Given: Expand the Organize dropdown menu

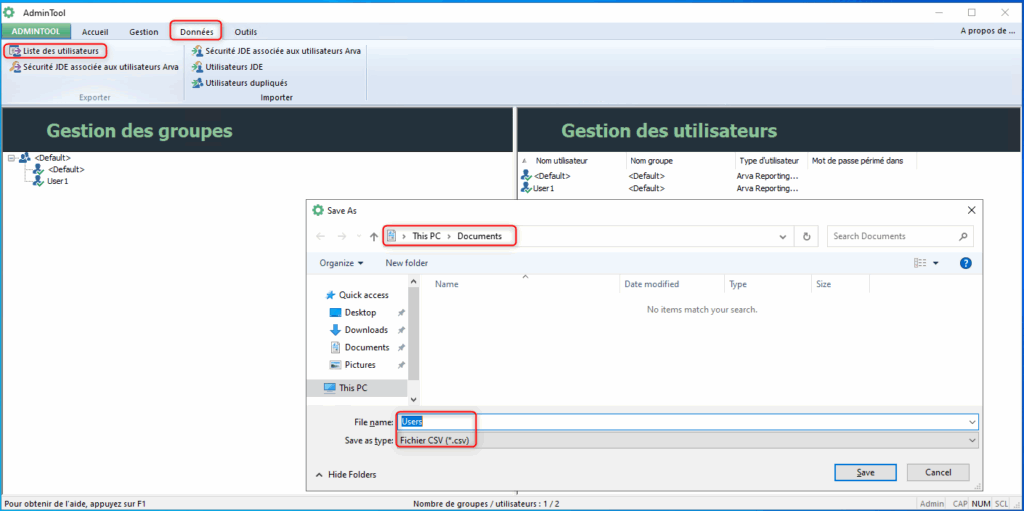Looking at the screenshot, I should pos(342,263).
